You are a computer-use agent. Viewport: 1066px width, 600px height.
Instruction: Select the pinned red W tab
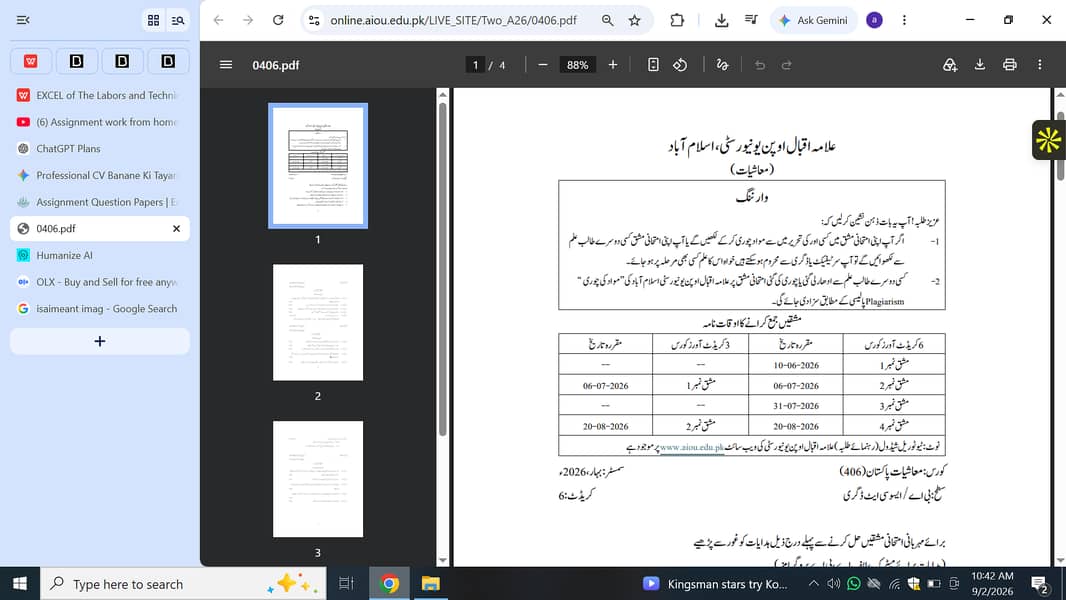click(31, 61)
